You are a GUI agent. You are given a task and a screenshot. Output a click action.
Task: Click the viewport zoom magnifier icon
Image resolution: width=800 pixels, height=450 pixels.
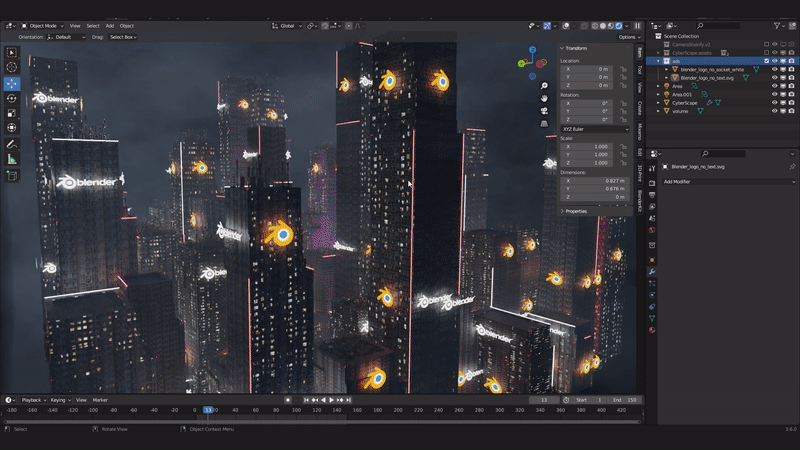point(544,86)
